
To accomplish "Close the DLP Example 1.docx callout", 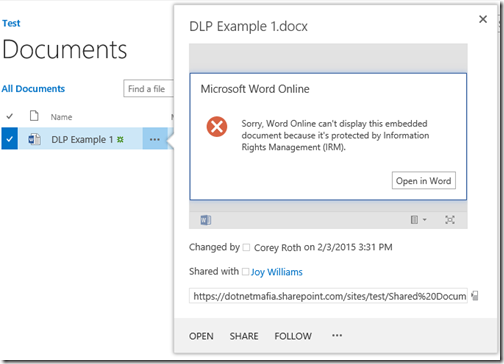I will pos(483,19).
